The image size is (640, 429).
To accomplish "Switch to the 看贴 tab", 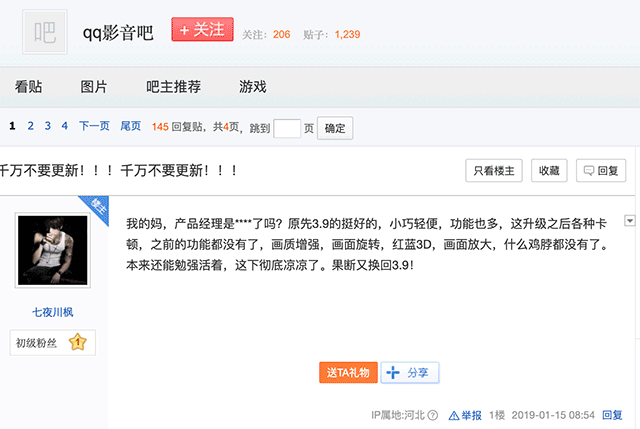I will 29,87.
